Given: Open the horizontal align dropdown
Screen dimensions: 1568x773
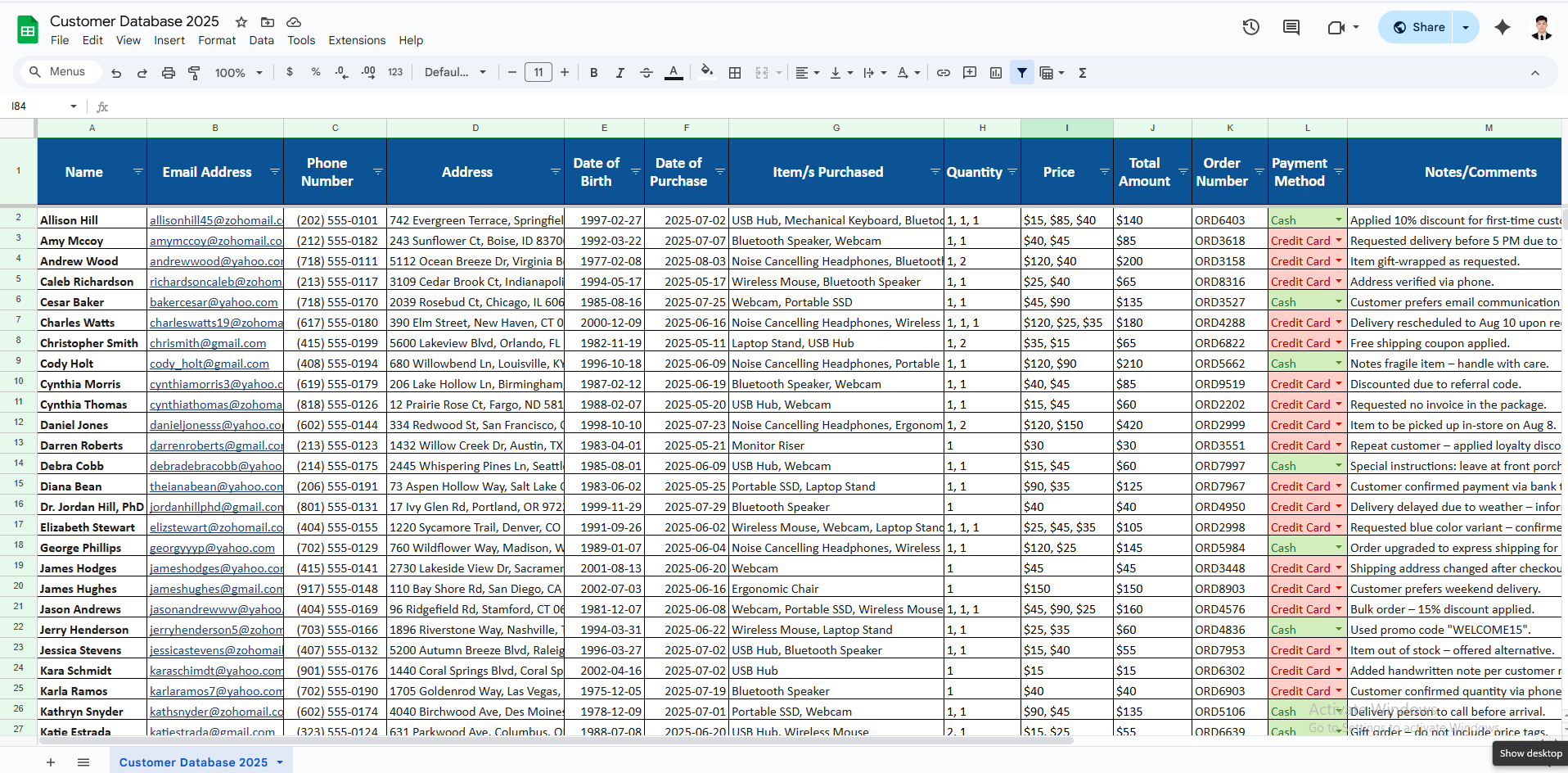Looking at the screenshot, I should 807,72.
